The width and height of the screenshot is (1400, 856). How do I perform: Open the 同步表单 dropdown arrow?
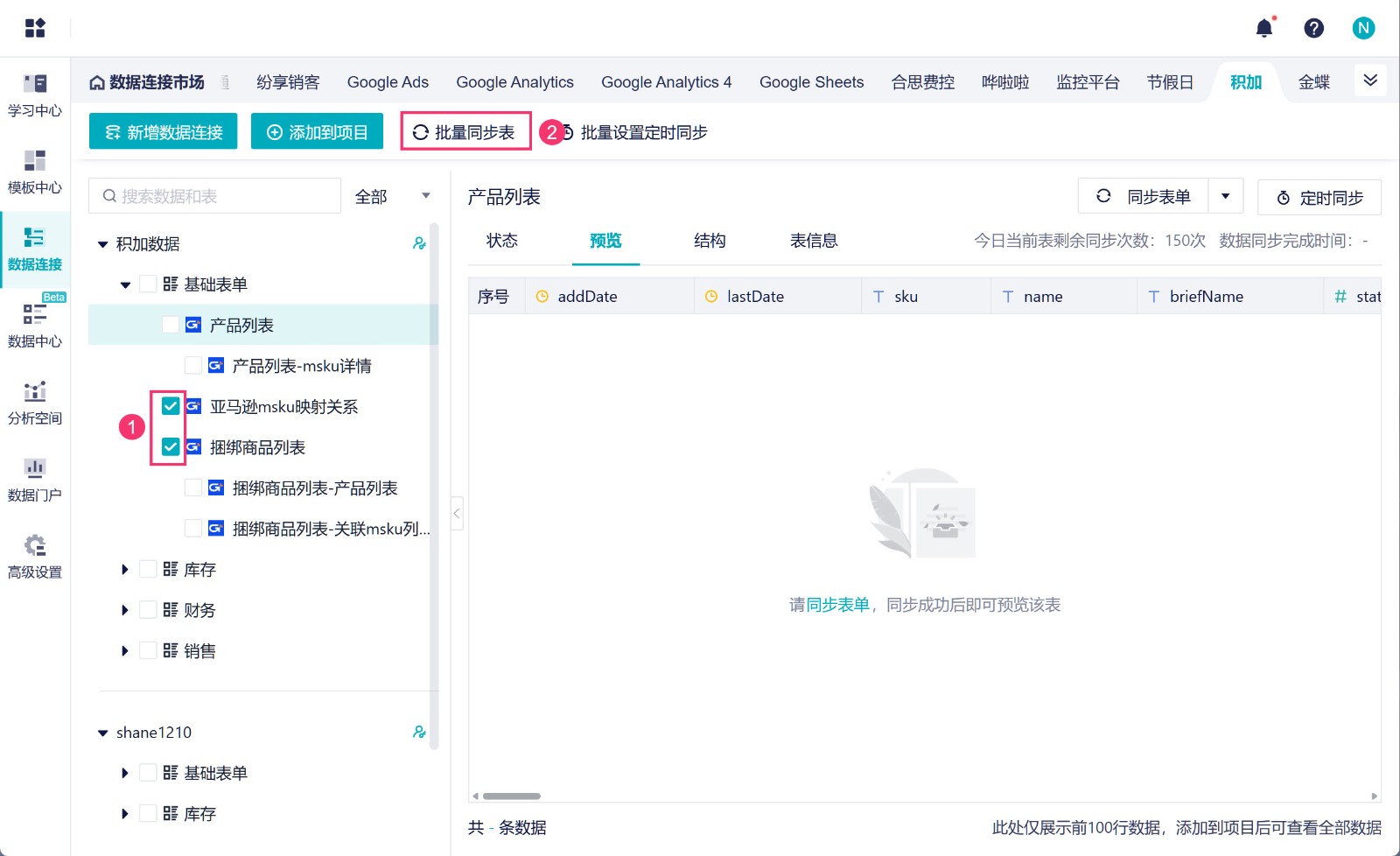tap(1225, 196)
